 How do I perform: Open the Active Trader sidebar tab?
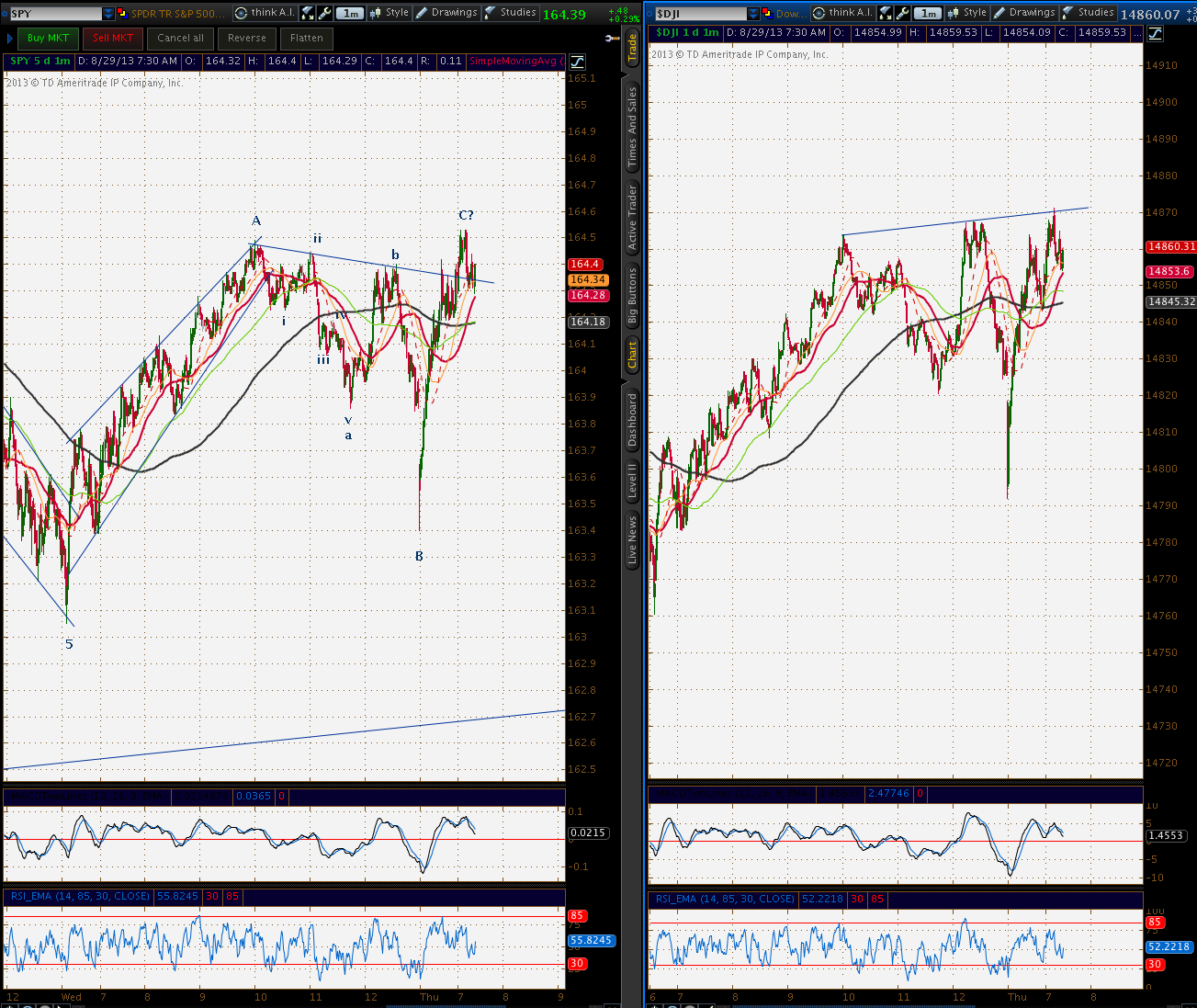point(632,218)
